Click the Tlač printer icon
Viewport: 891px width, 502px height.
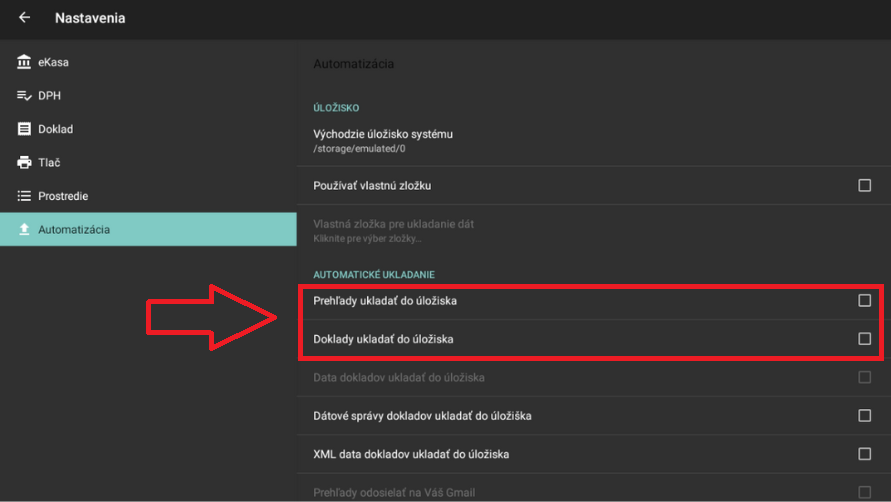coord(24,162)
